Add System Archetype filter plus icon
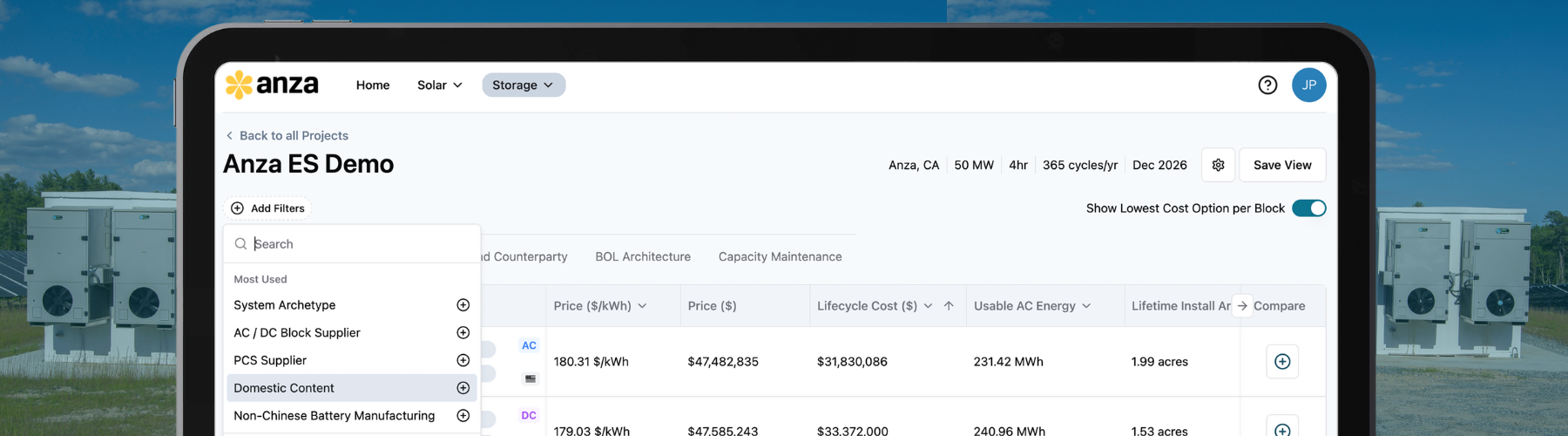Screen dimensions: 1568x436 tap(463, 305)
